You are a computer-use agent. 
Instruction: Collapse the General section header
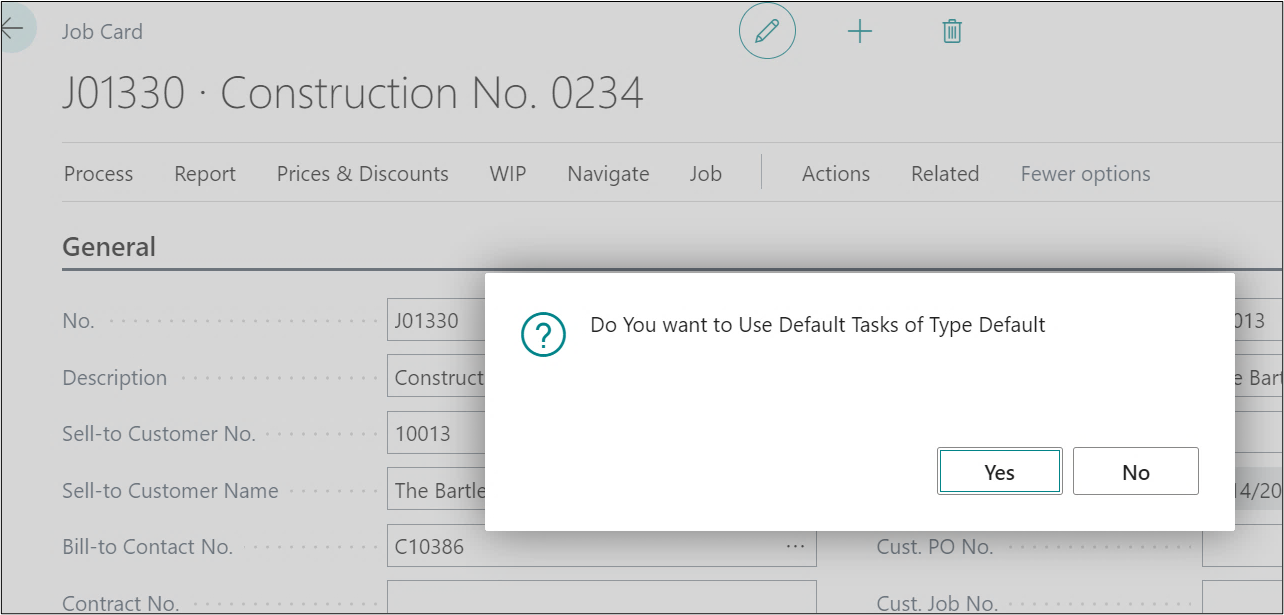point(109,247)
